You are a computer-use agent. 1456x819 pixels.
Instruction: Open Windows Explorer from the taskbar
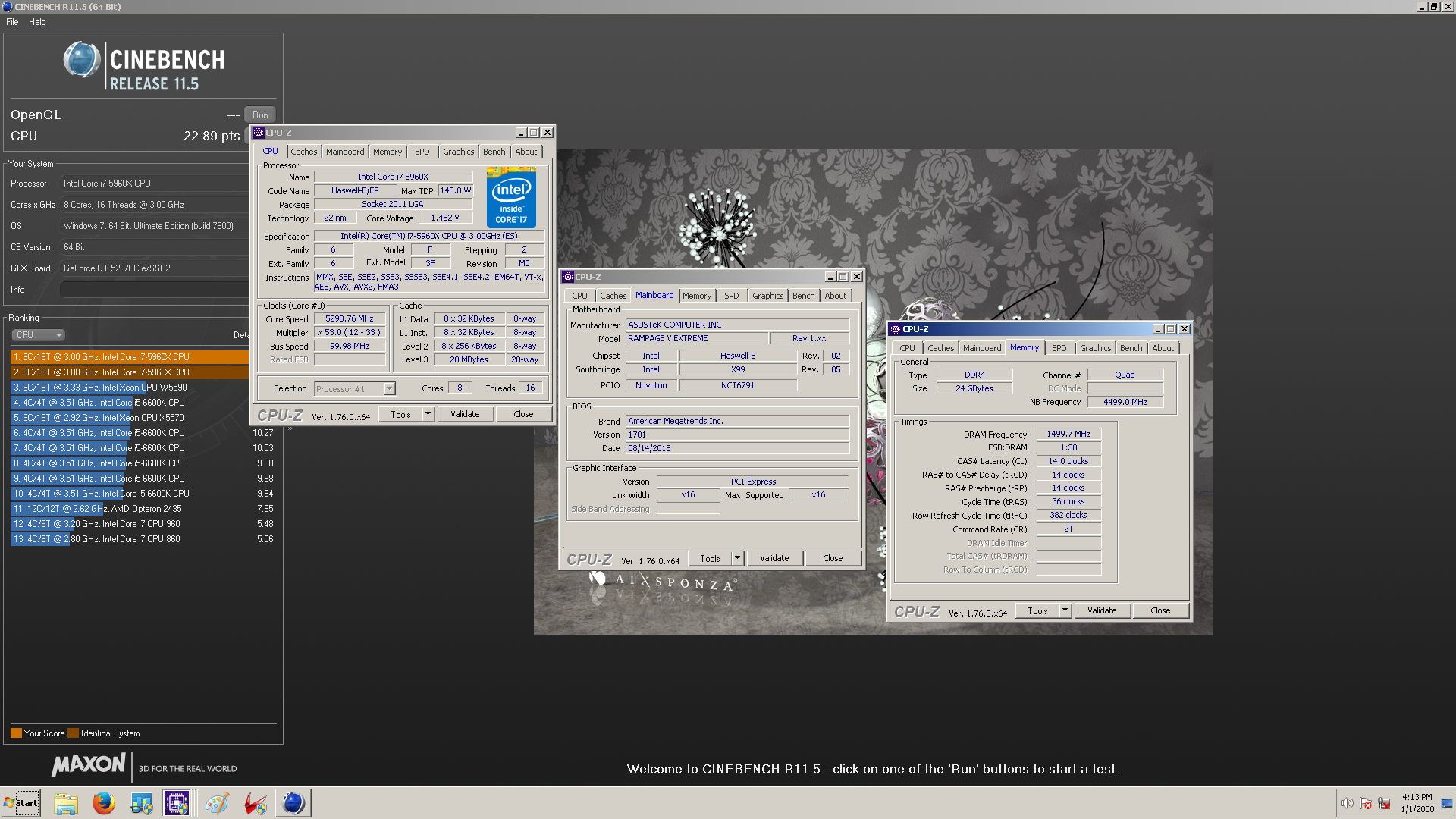pyautogui.click(x=66, y=803)
